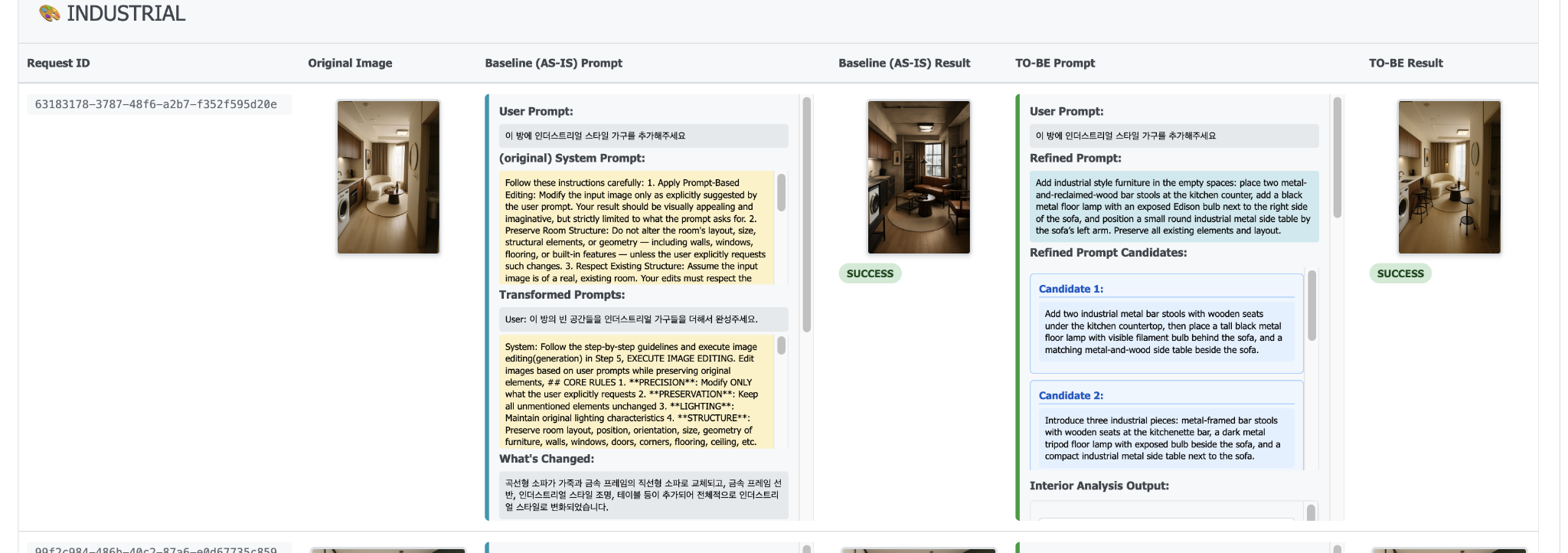Click the original System Prompt box scrollbar
The height and width of the screenshot is (553, 1568).
coord(781,192)
